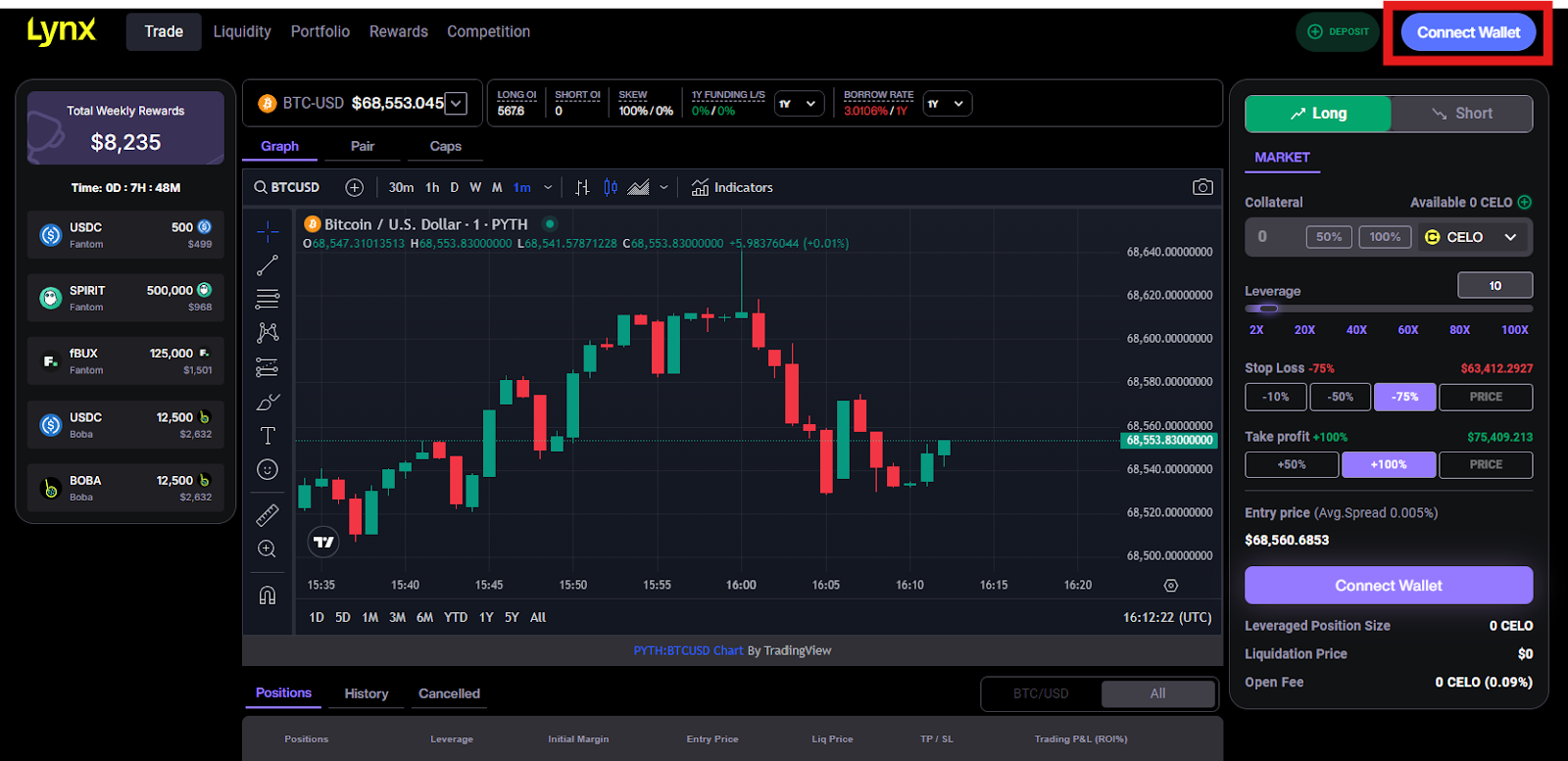The image size is (1568, 761).
Task: Set stop loss to -75%
Action: [x=1405, y=397]
